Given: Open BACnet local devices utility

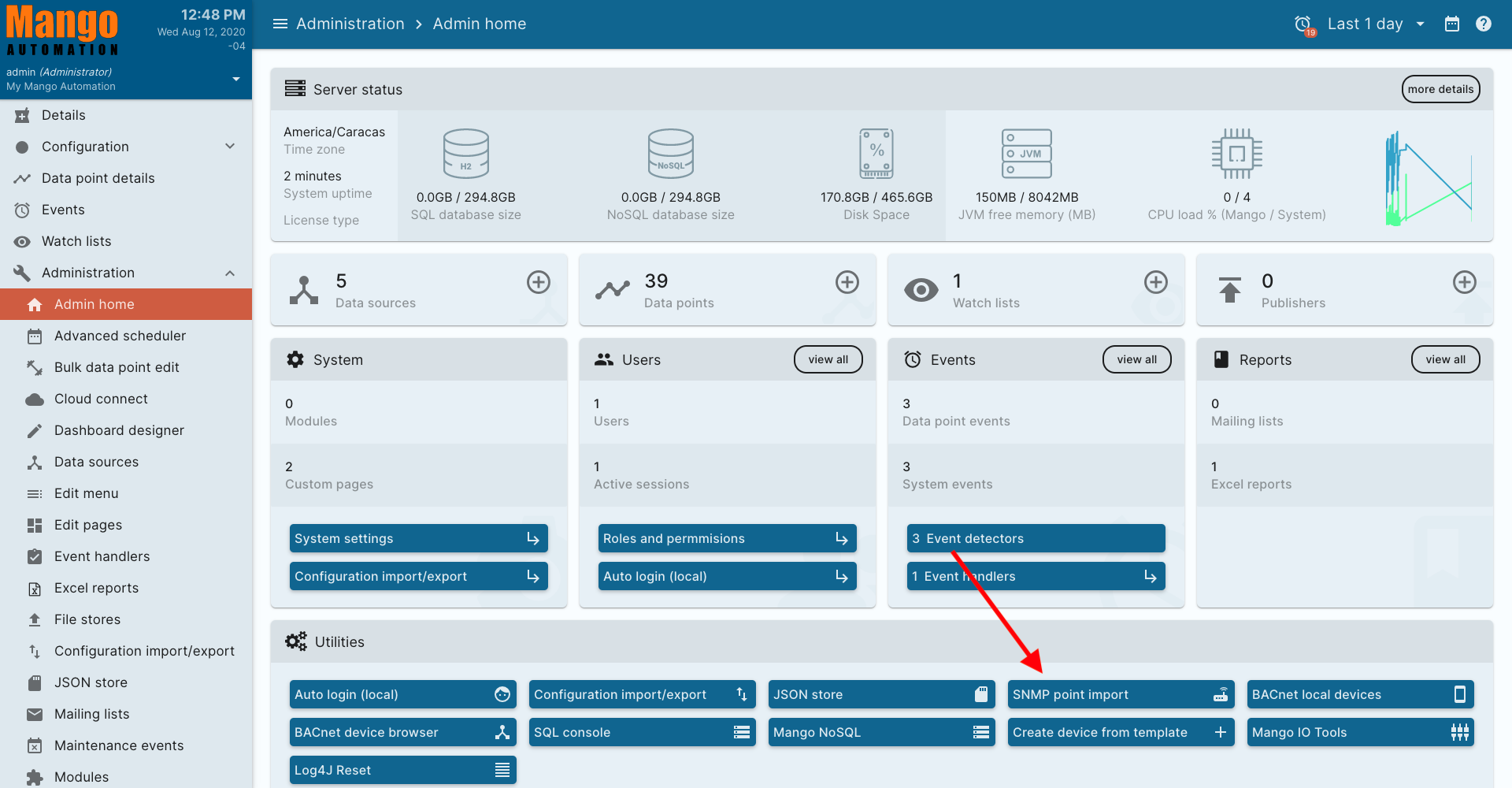Looking at the screenshot, I should (x=1361, y=694).
